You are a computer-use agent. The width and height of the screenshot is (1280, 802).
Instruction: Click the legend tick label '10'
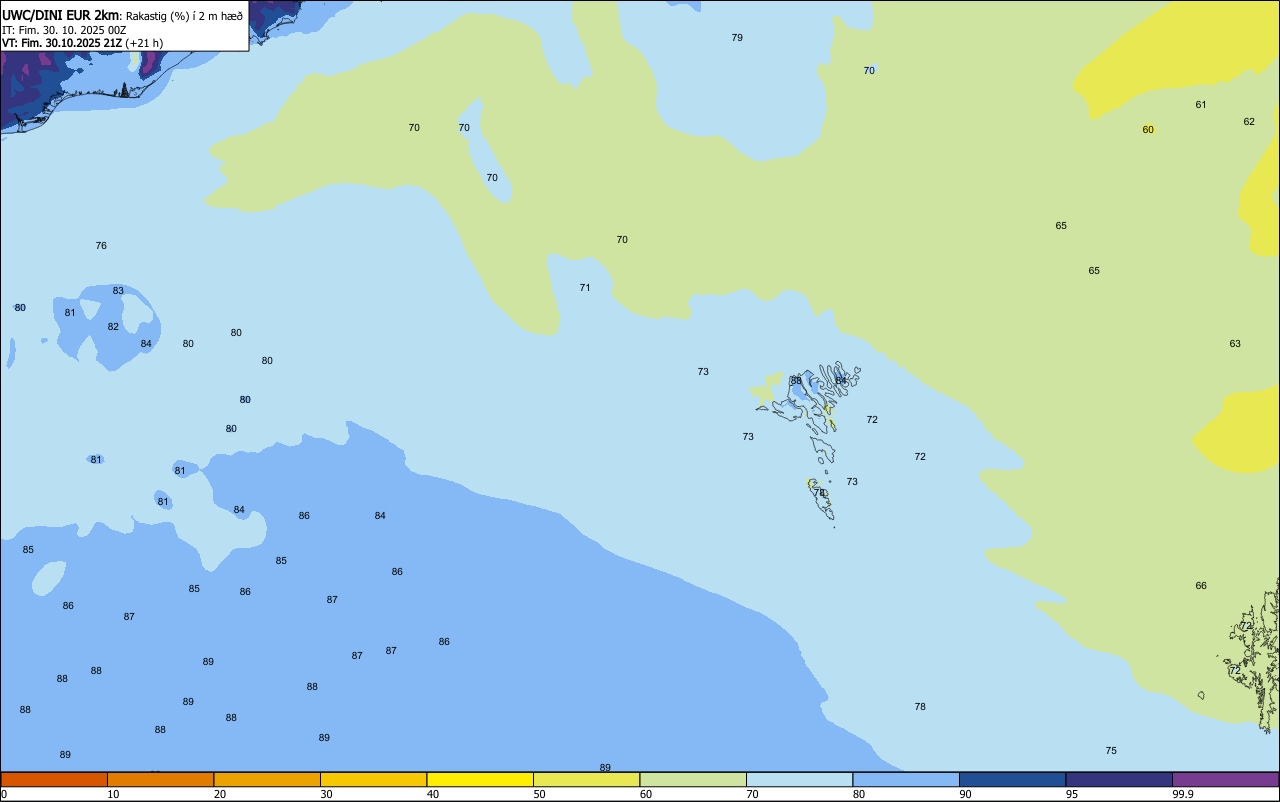(113, 794)
